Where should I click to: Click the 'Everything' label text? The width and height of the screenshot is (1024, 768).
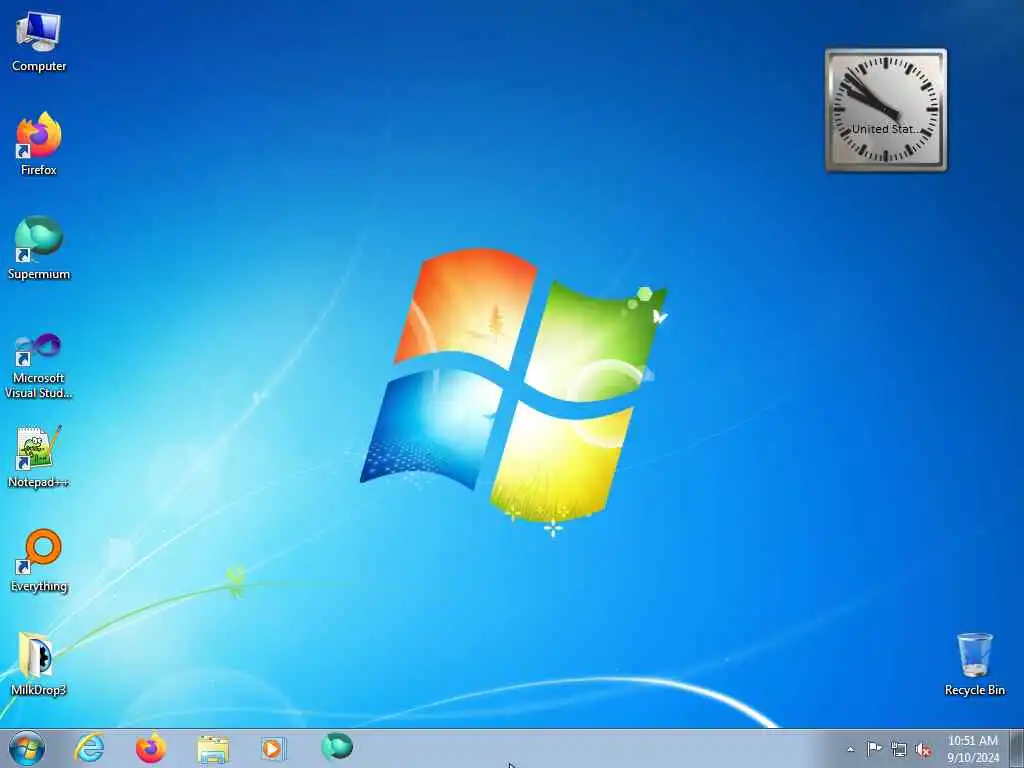point(39,586)
